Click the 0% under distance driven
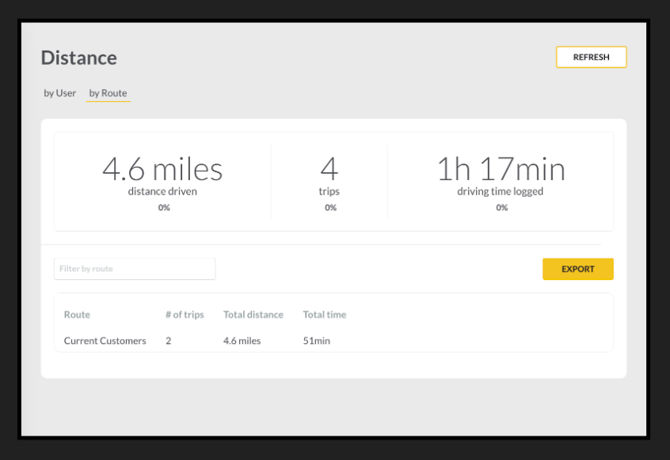The image size is (670, 460). click(164, 208)
